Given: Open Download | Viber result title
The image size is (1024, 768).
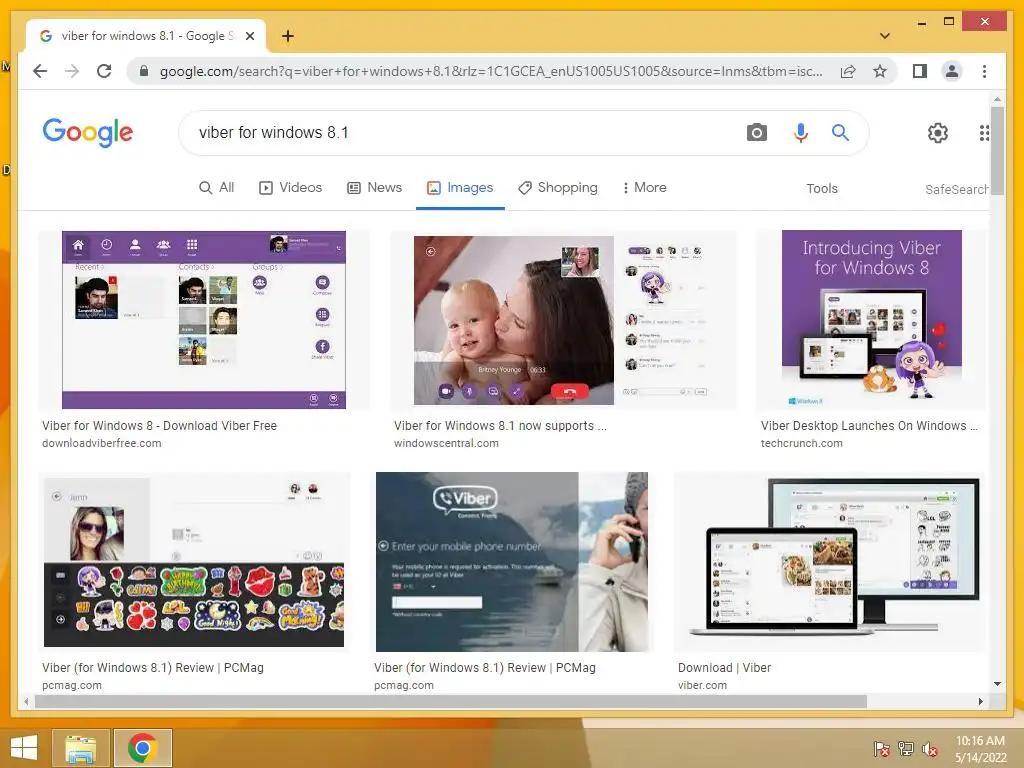Looking at the screenshot, I should pos(724,668).
